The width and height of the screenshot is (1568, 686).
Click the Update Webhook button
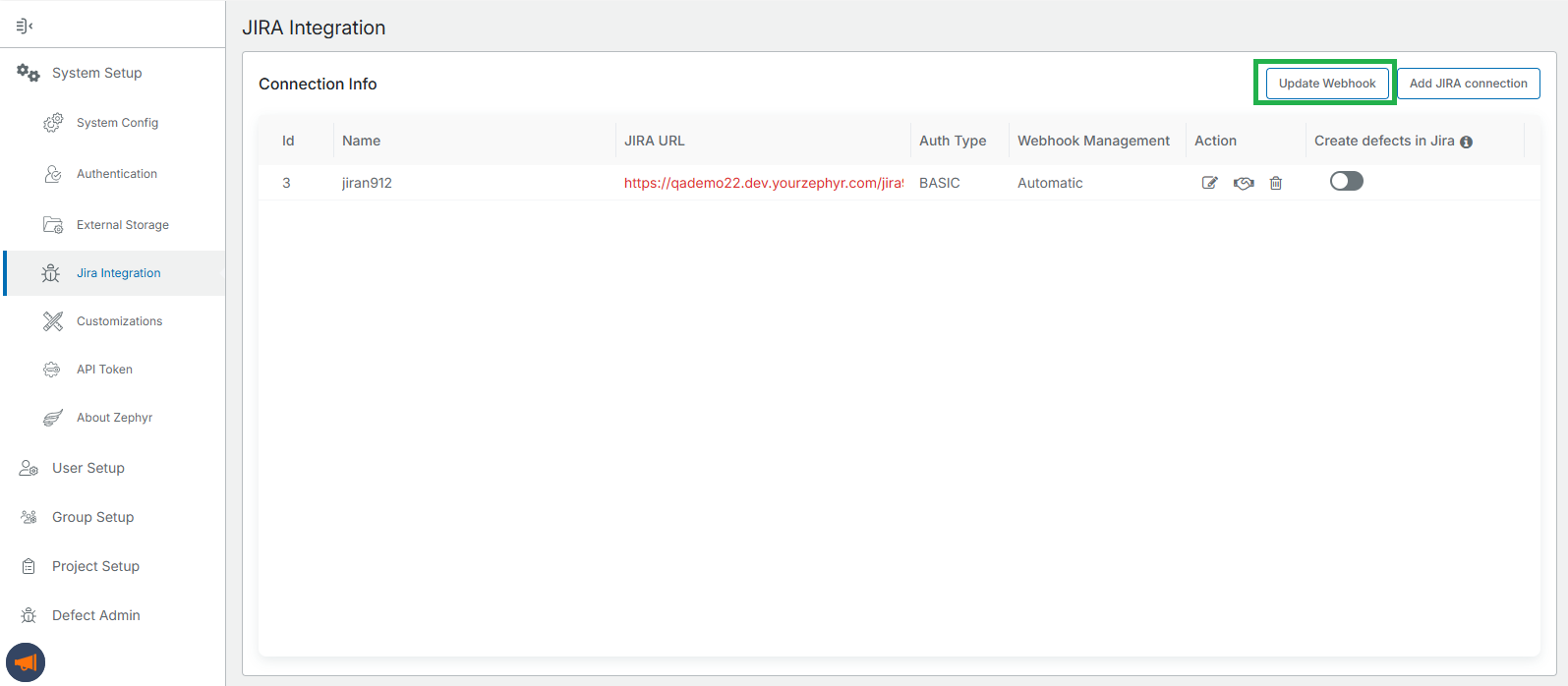[1326, 84]
